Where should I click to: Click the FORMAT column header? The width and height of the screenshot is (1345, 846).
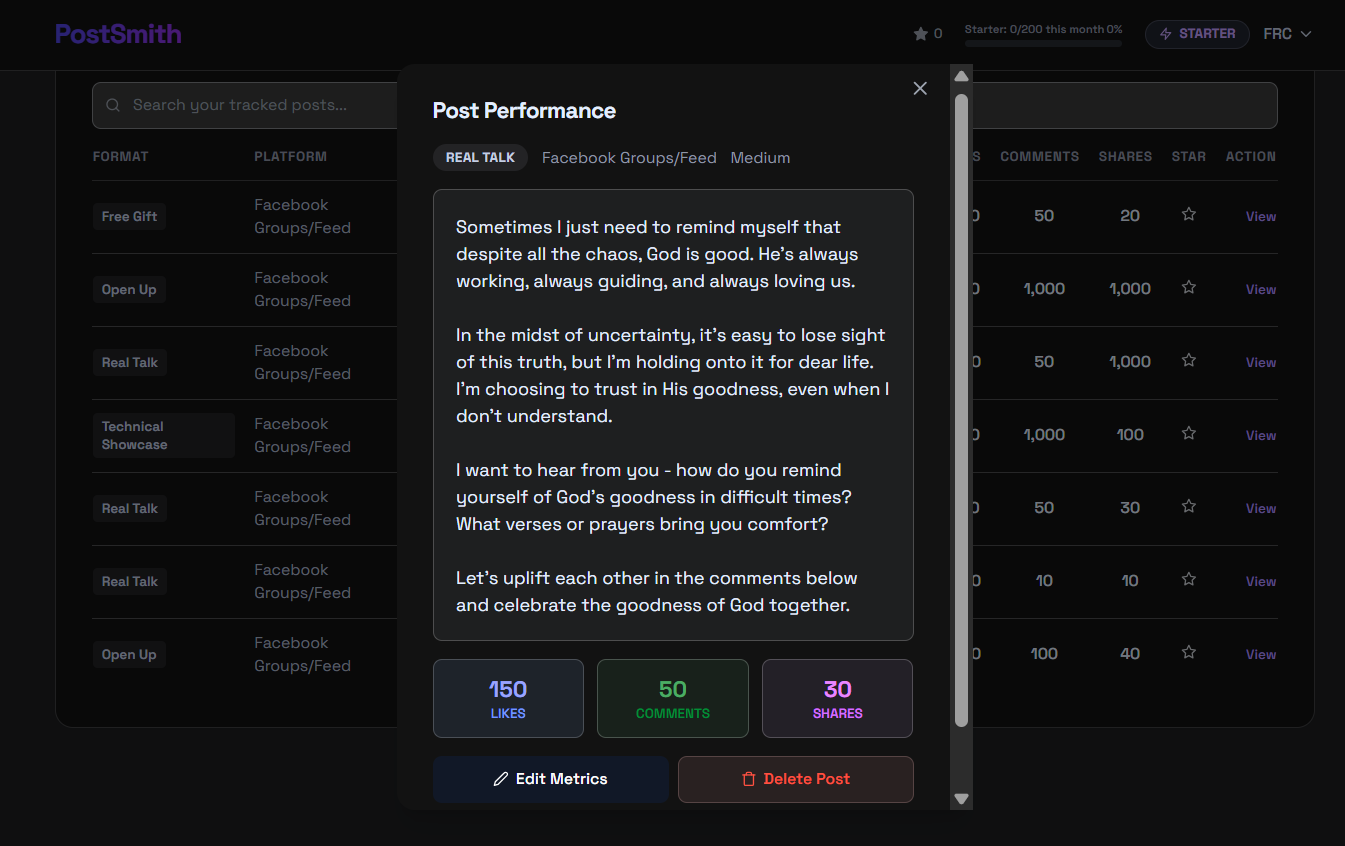120,157
